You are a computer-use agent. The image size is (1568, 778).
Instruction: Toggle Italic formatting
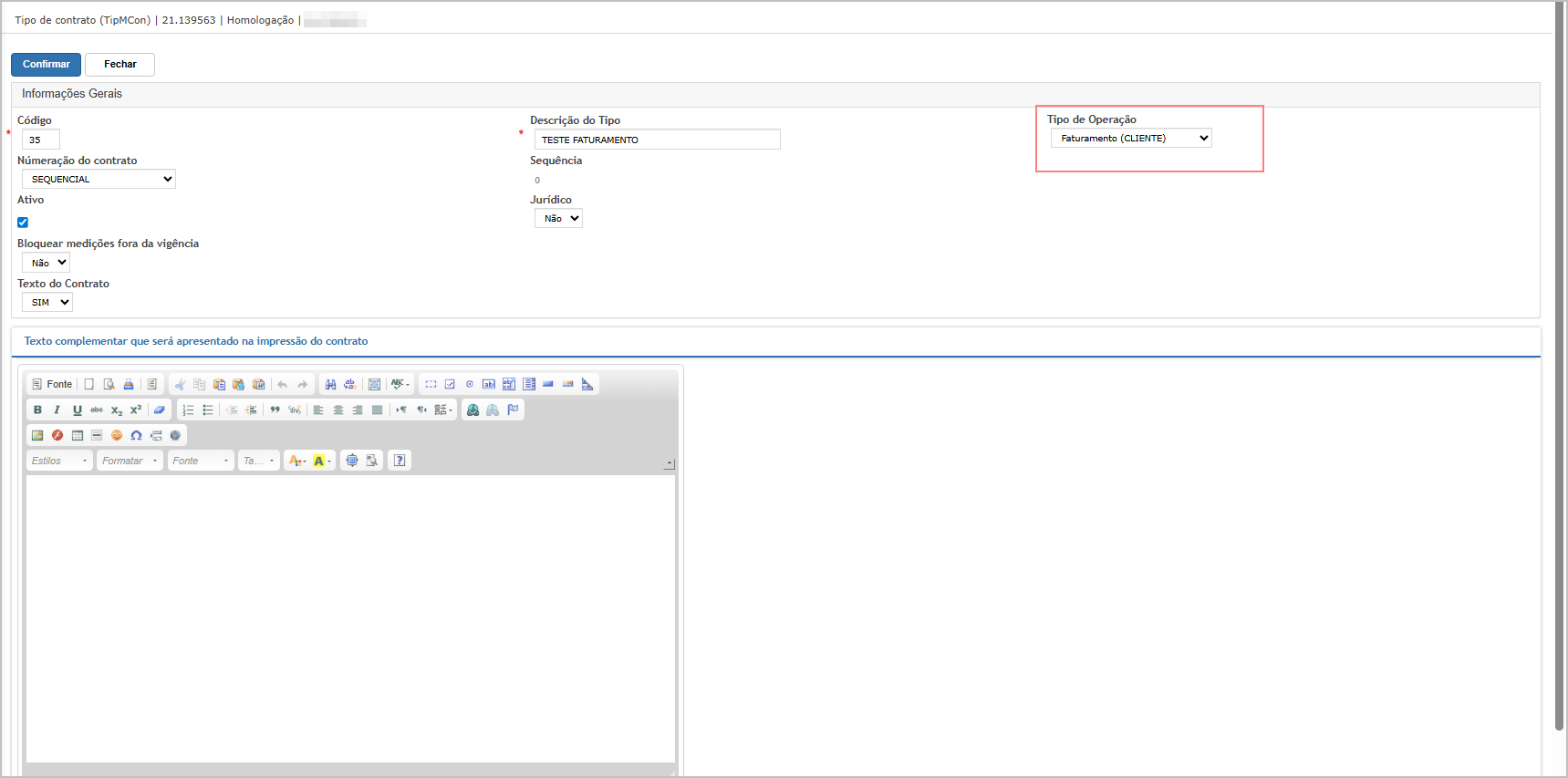(x=57, y=410)
